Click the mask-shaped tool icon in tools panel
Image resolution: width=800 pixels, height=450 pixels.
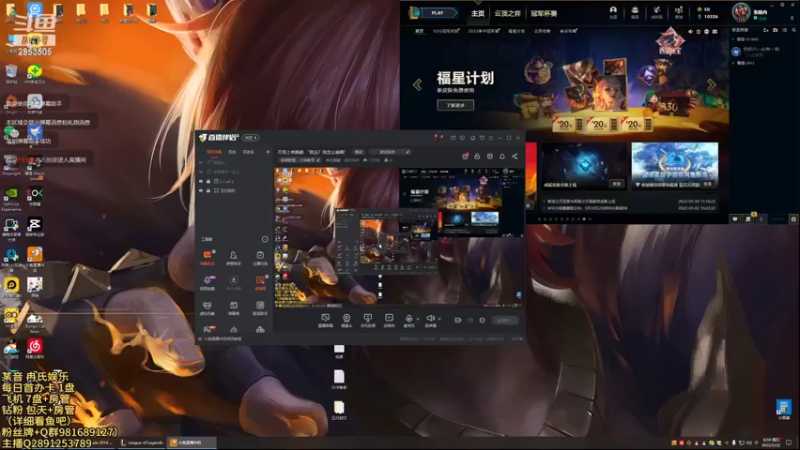[x=207, y=307]
